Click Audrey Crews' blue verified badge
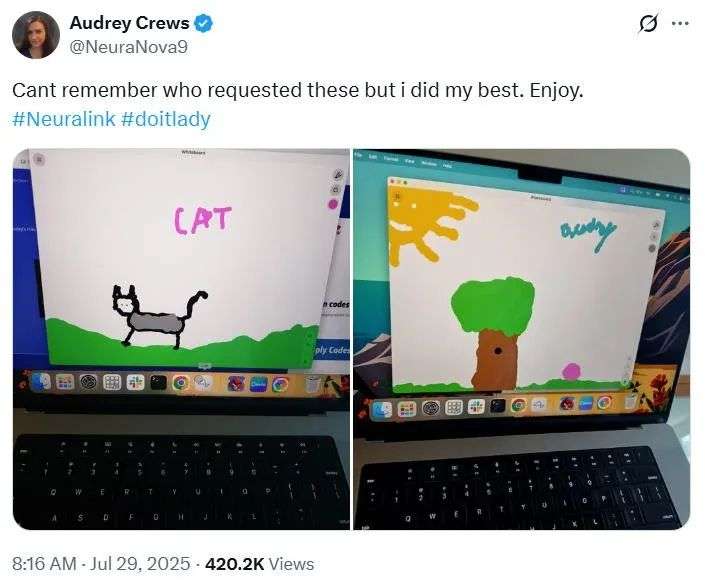The height and width of the screenshot is (582, 705). coord(203,23)
